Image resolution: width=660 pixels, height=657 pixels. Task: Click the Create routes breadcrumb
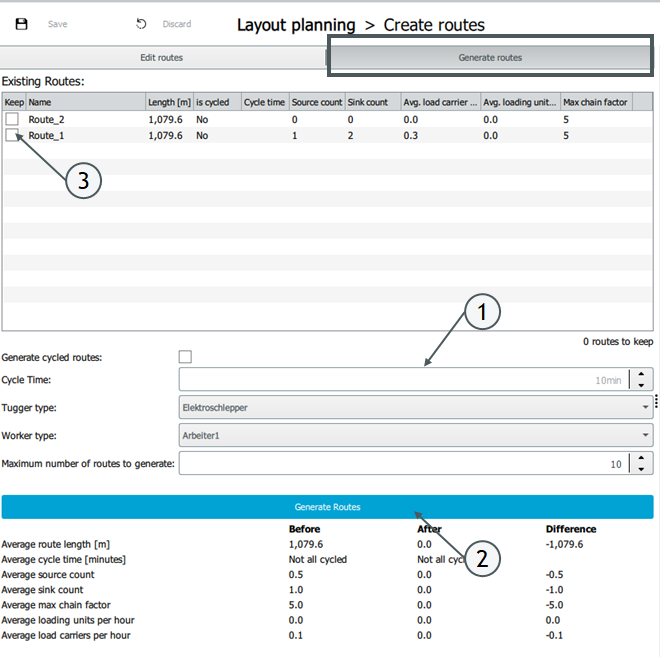click(x=434, y=25)
